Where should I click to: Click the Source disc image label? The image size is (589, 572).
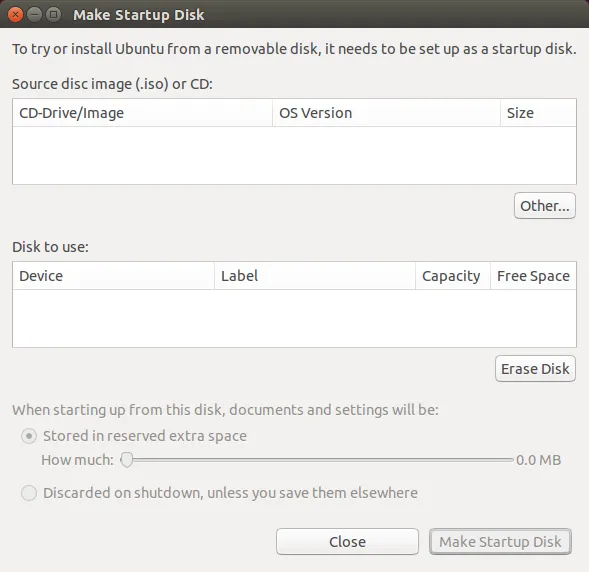click(x=112, y=84)
